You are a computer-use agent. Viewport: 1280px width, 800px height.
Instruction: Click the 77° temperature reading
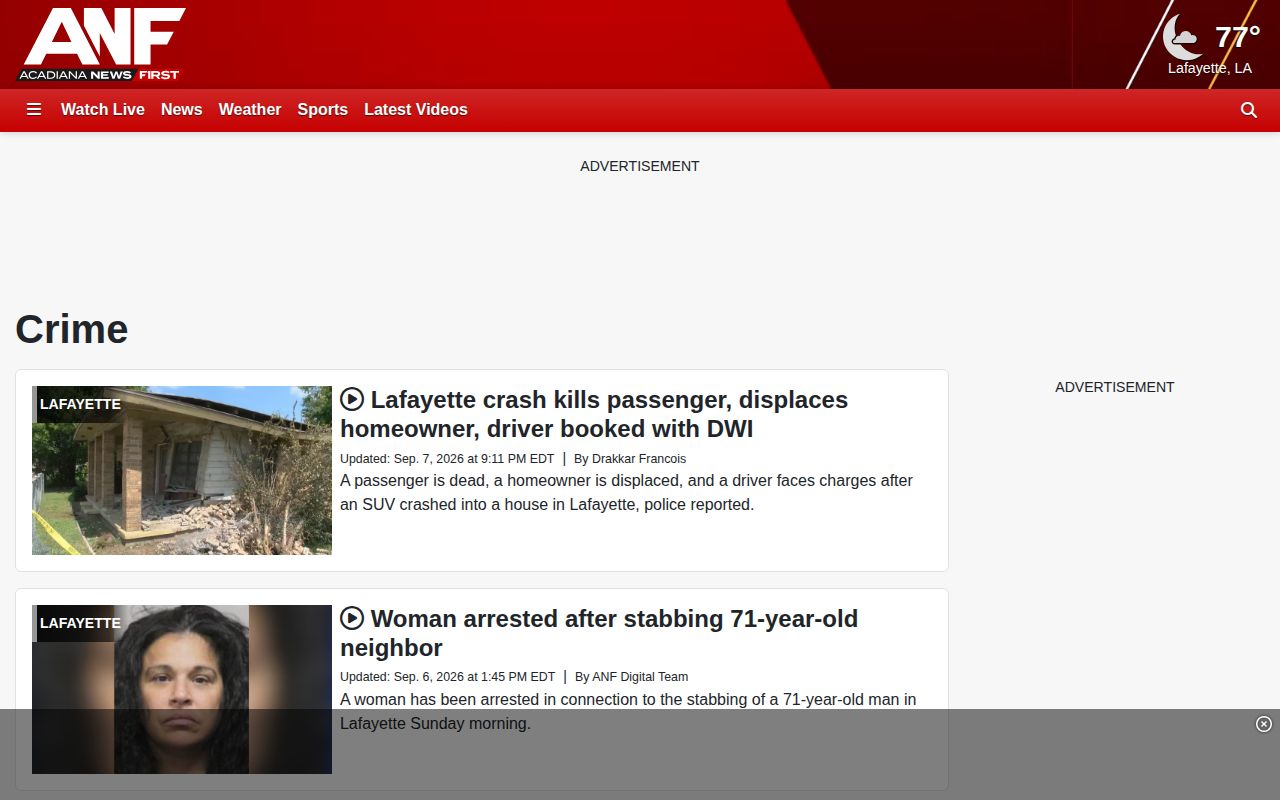(x=1237, y=38)
